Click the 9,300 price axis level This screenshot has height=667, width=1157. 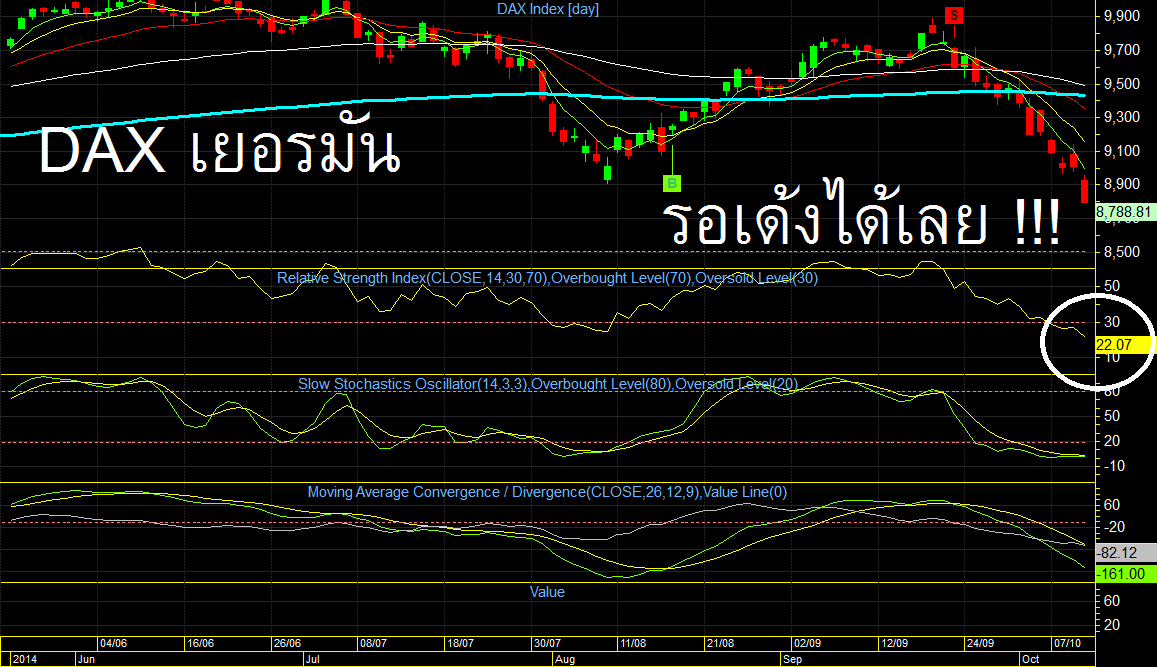coord(1122,117)
